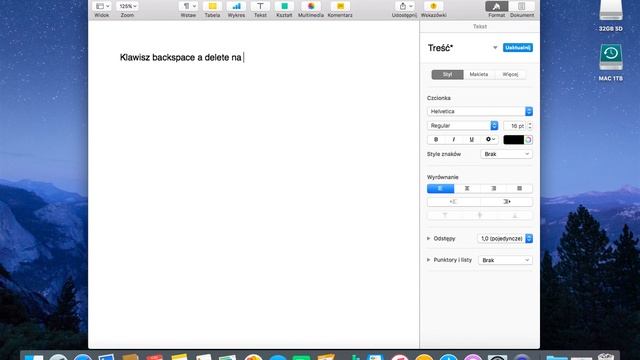Open the 125% Zoom dropdown
This screenshot has height=360, width=640.
tap(127, 6)
